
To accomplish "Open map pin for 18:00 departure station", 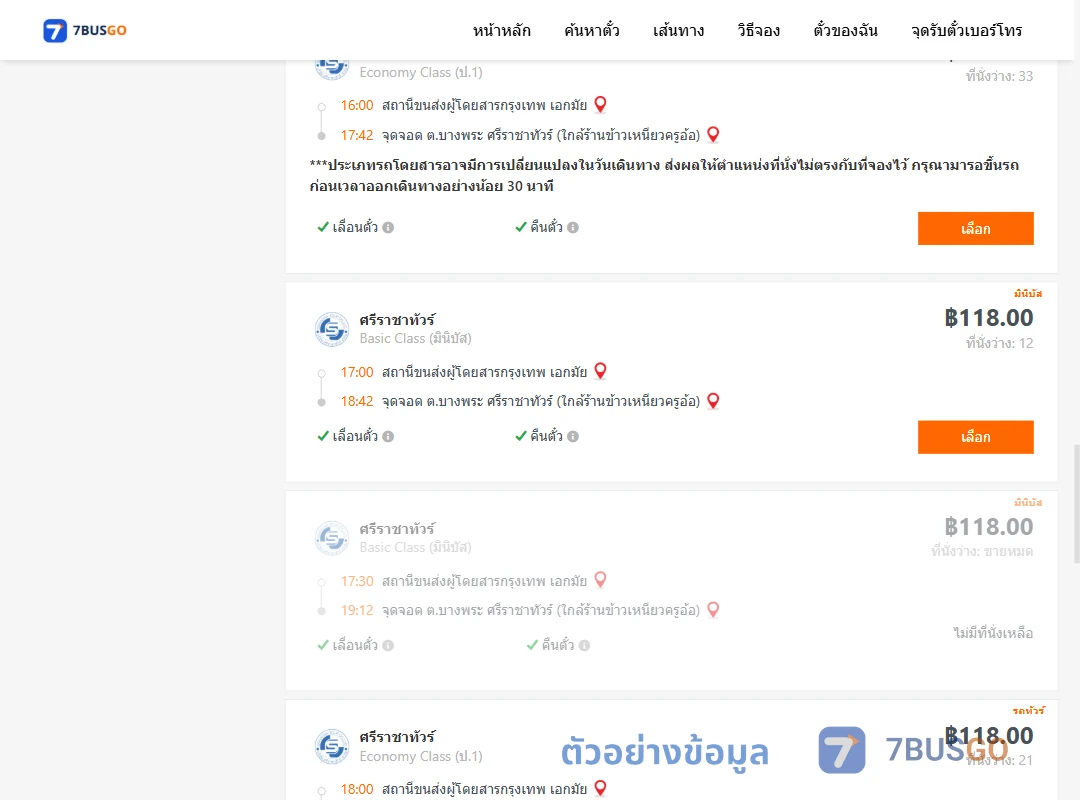I will pyautogui.click(x=601, y=788).
